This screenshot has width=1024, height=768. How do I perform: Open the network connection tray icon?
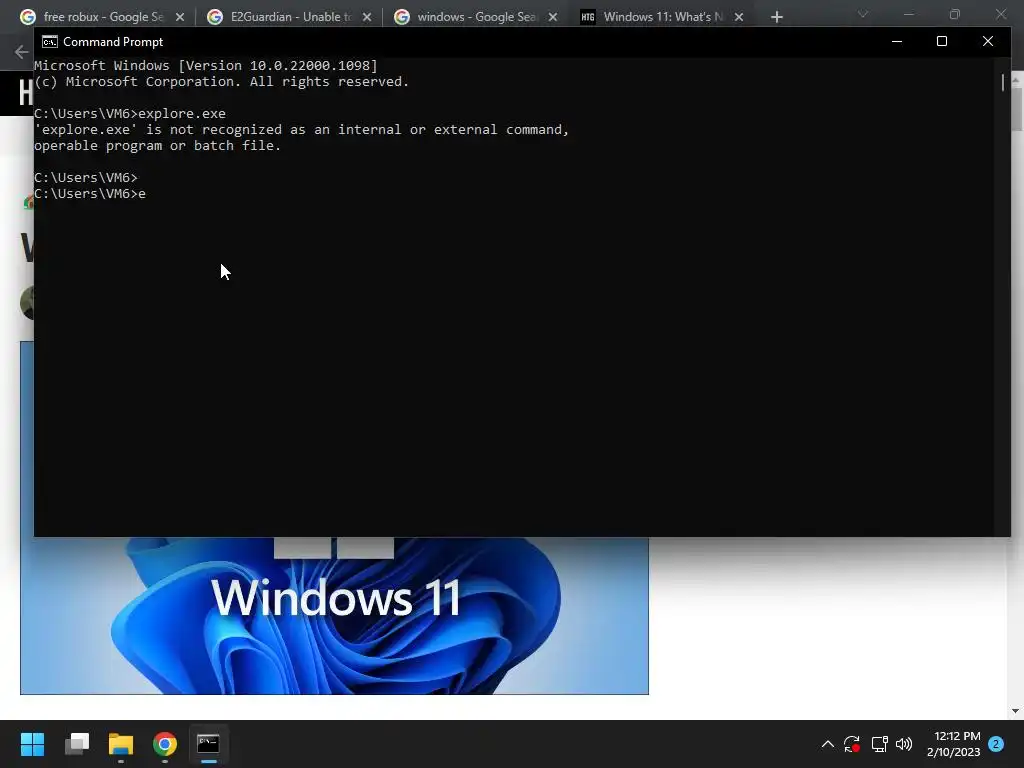coord(879,744)
